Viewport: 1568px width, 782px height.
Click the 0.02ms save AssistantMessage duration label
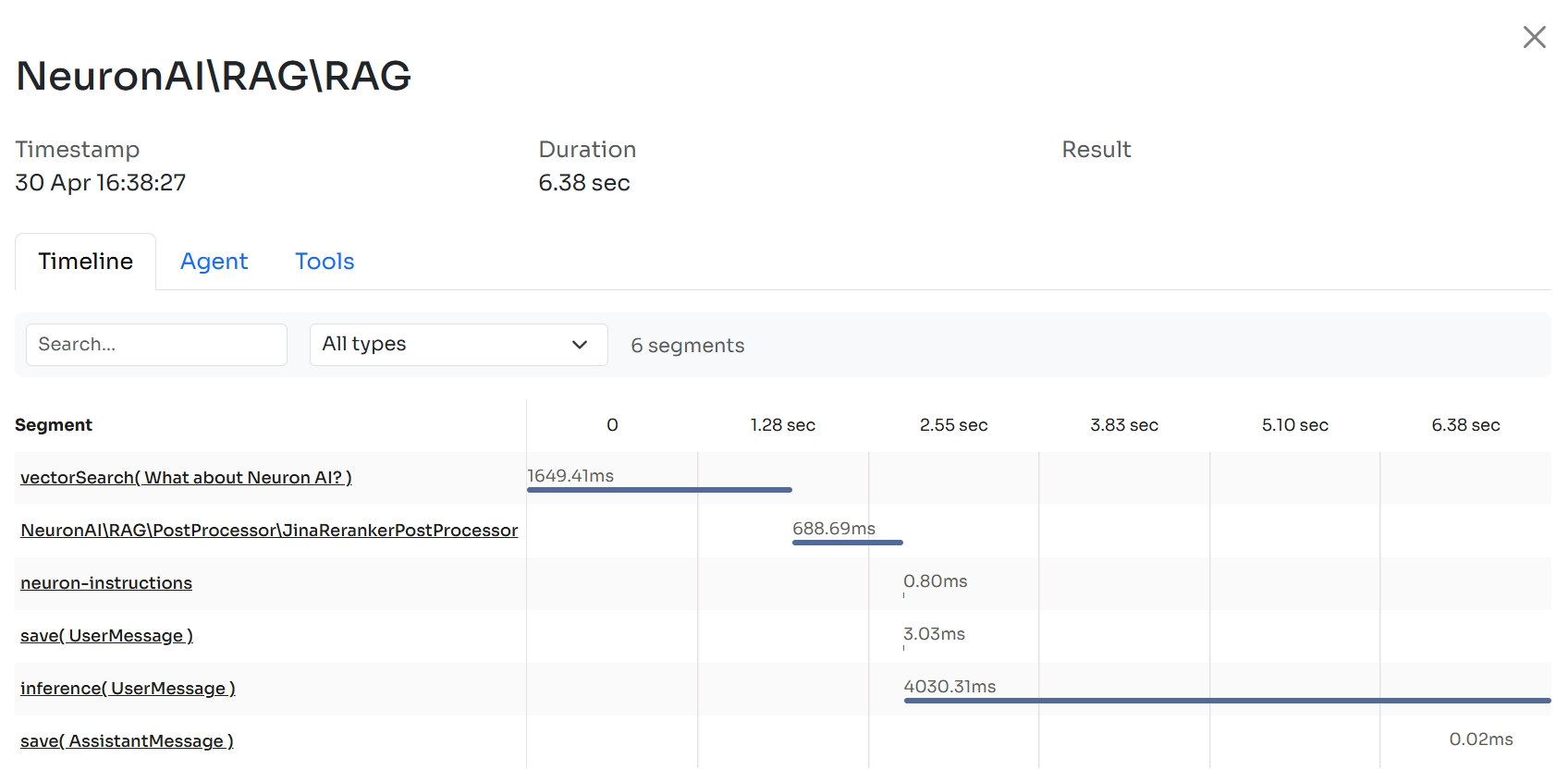click(x=1480, y=739)
